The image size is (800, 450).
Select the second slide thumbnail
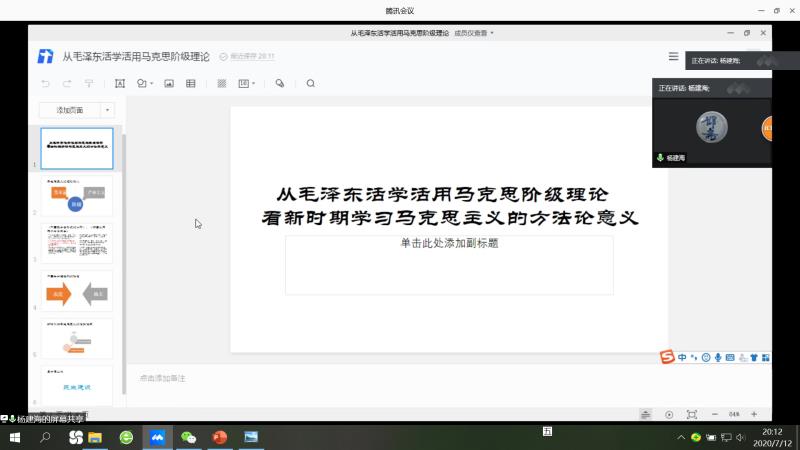tap(77, 196)
